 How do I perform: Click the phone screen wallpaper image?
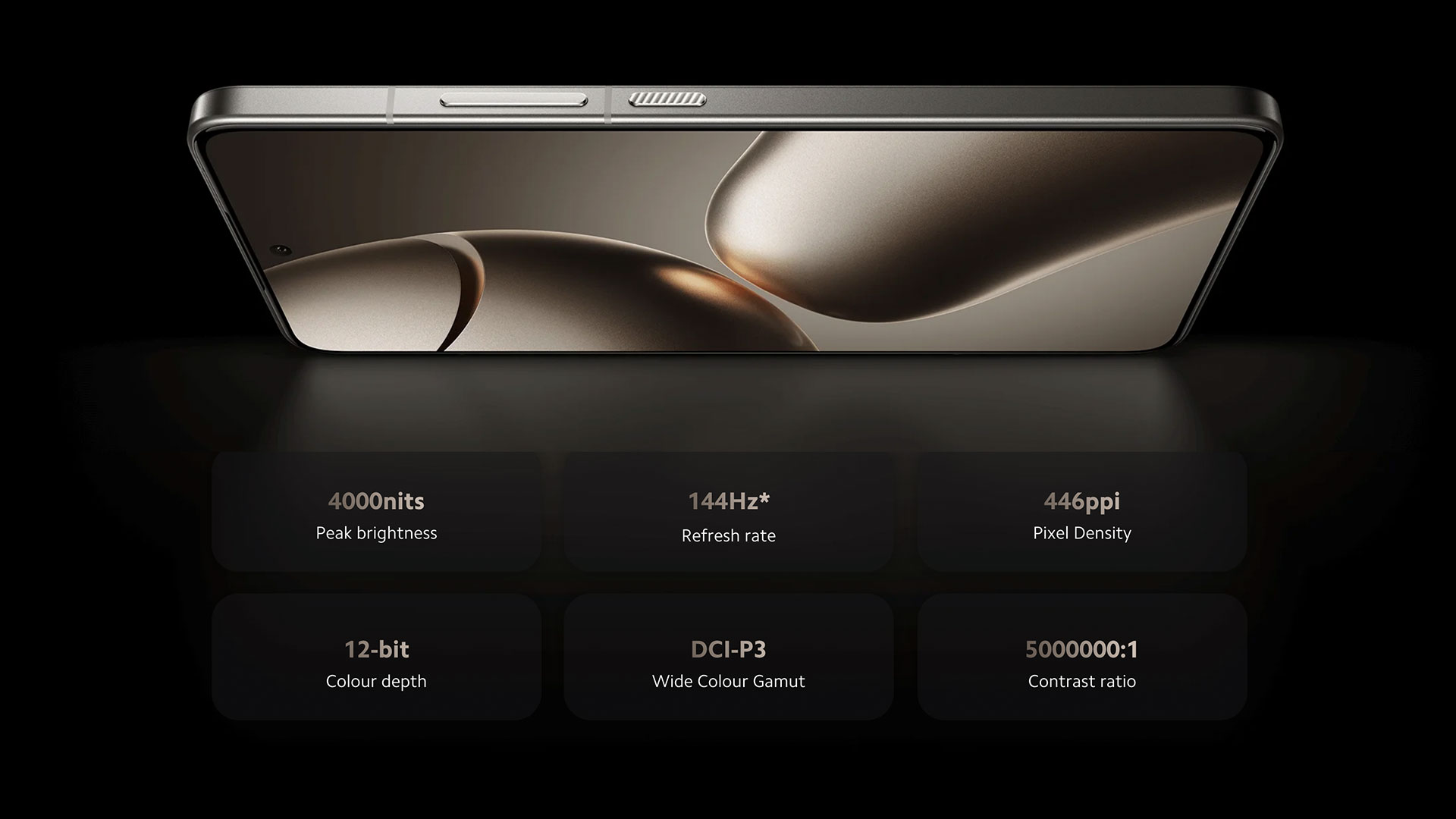point(734,240)
